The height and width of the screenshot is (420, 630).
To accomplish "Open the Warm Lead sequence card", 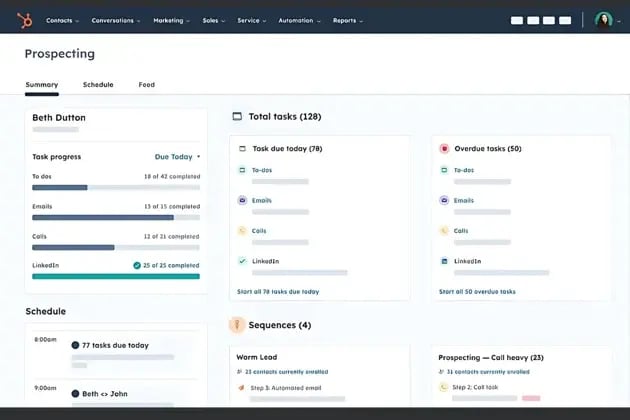I will click(257, 357).
